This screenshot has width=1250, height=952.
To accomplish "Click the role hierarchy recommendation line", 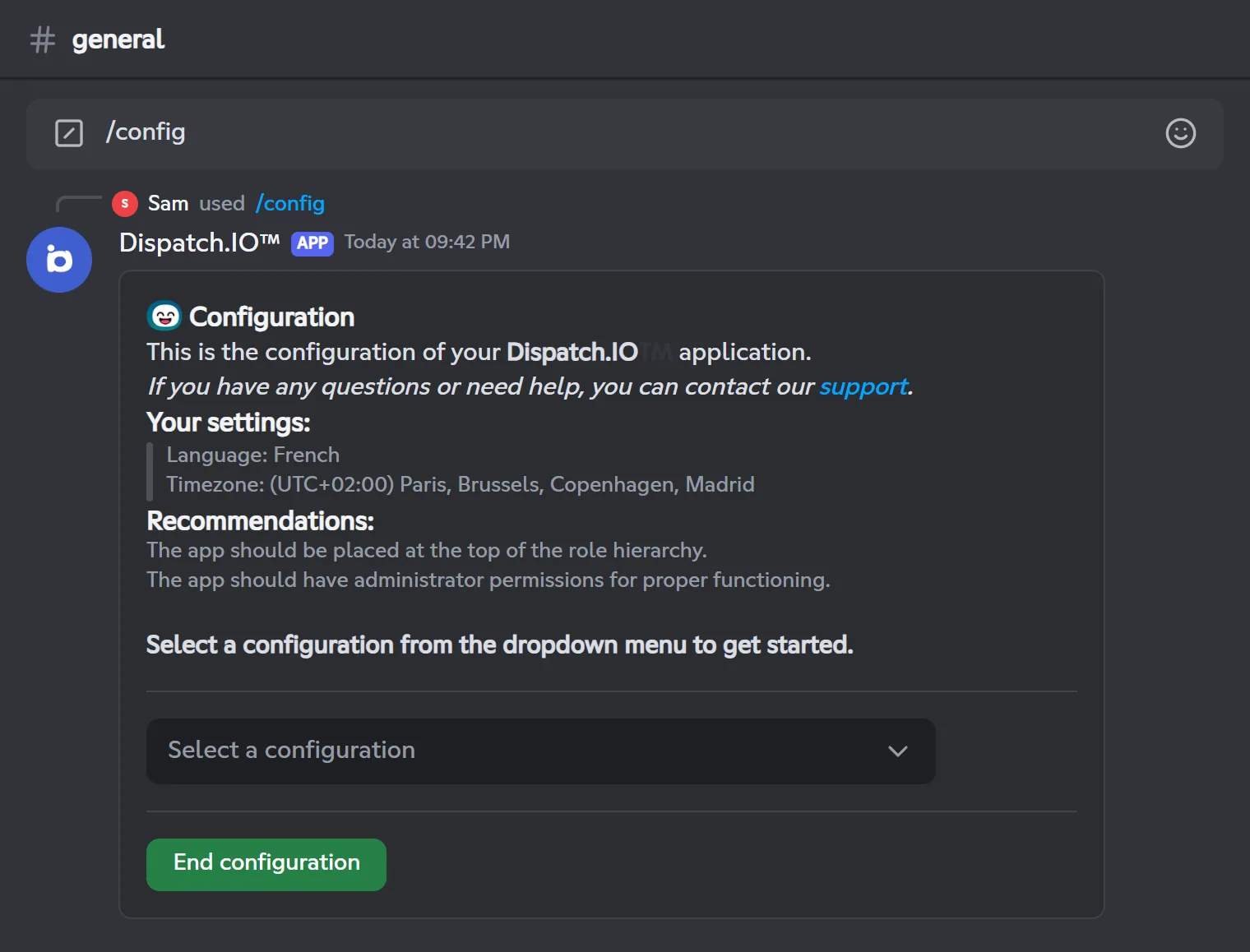I will pos(427,550).
